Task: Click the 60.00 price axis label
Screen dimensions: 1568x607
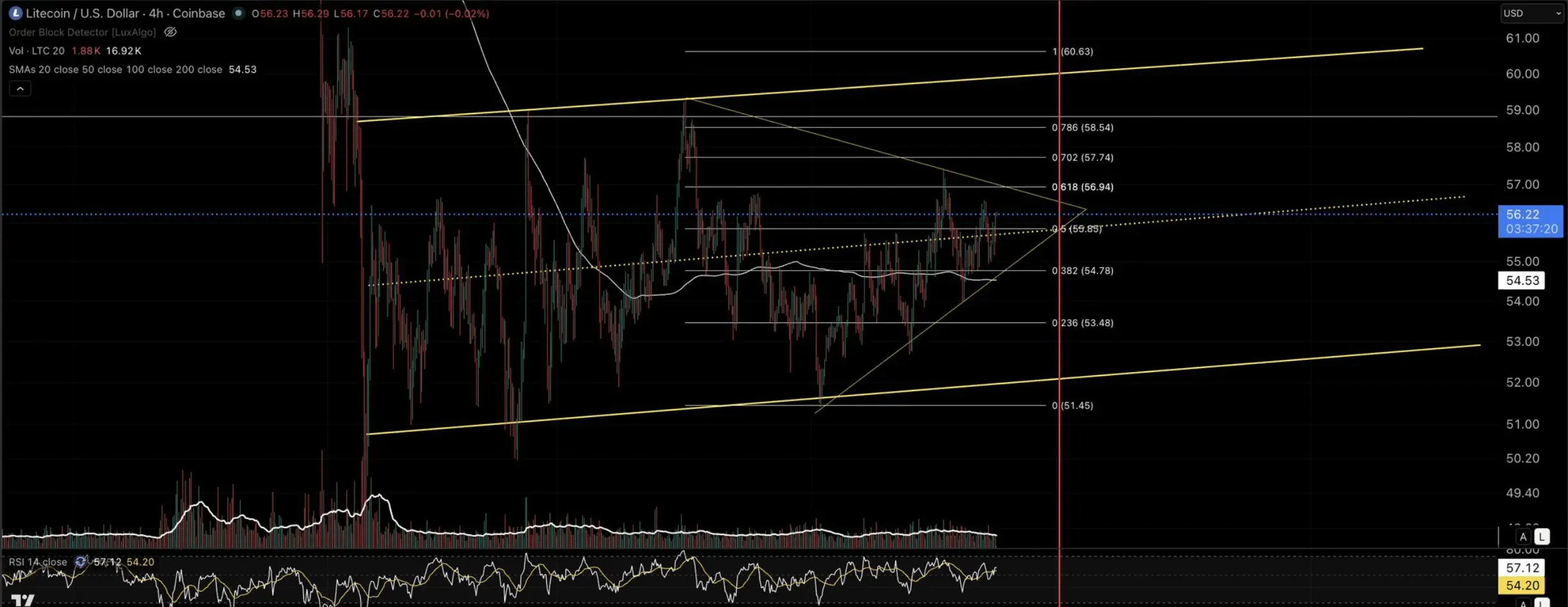Action: [x=1522, y=74]
